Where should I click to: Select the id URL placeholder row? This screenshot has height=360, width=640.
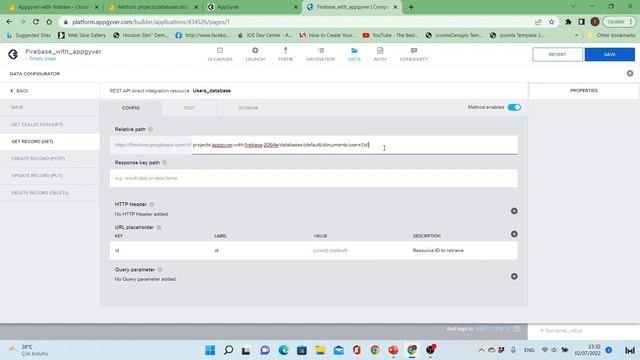313,250
